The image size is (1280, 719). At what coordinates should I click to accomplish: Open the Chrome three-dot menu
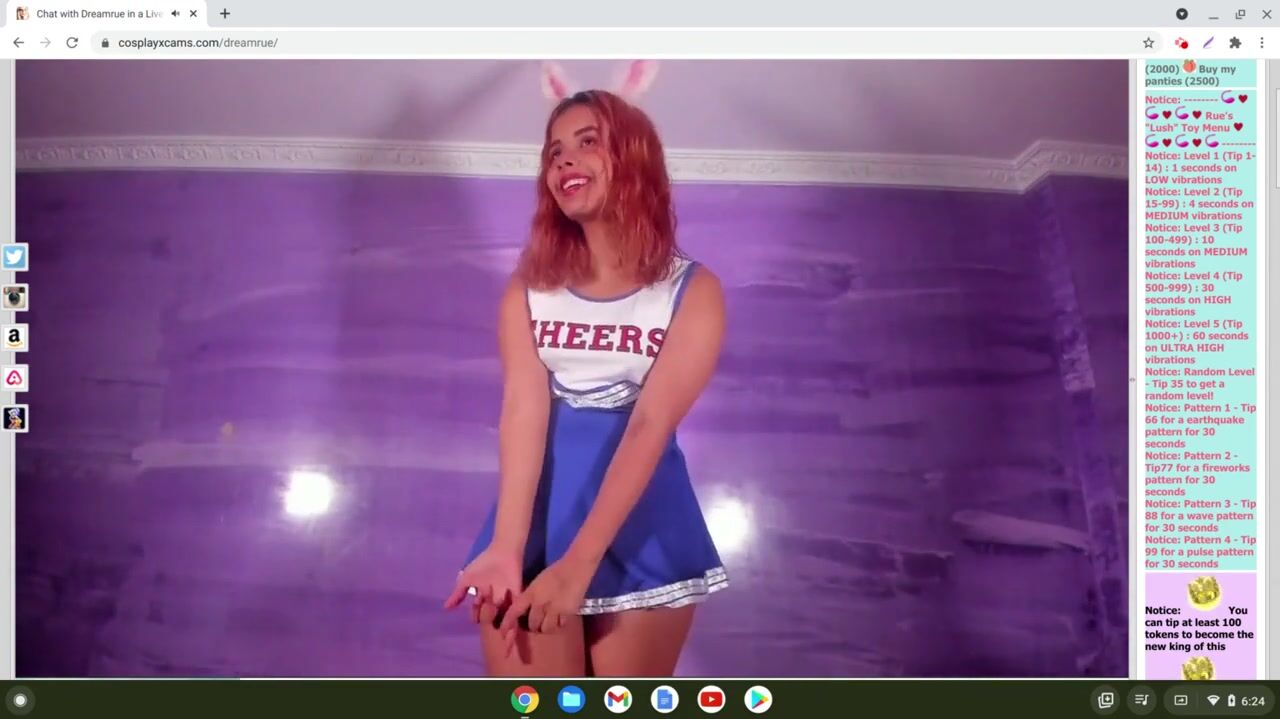1262,43
